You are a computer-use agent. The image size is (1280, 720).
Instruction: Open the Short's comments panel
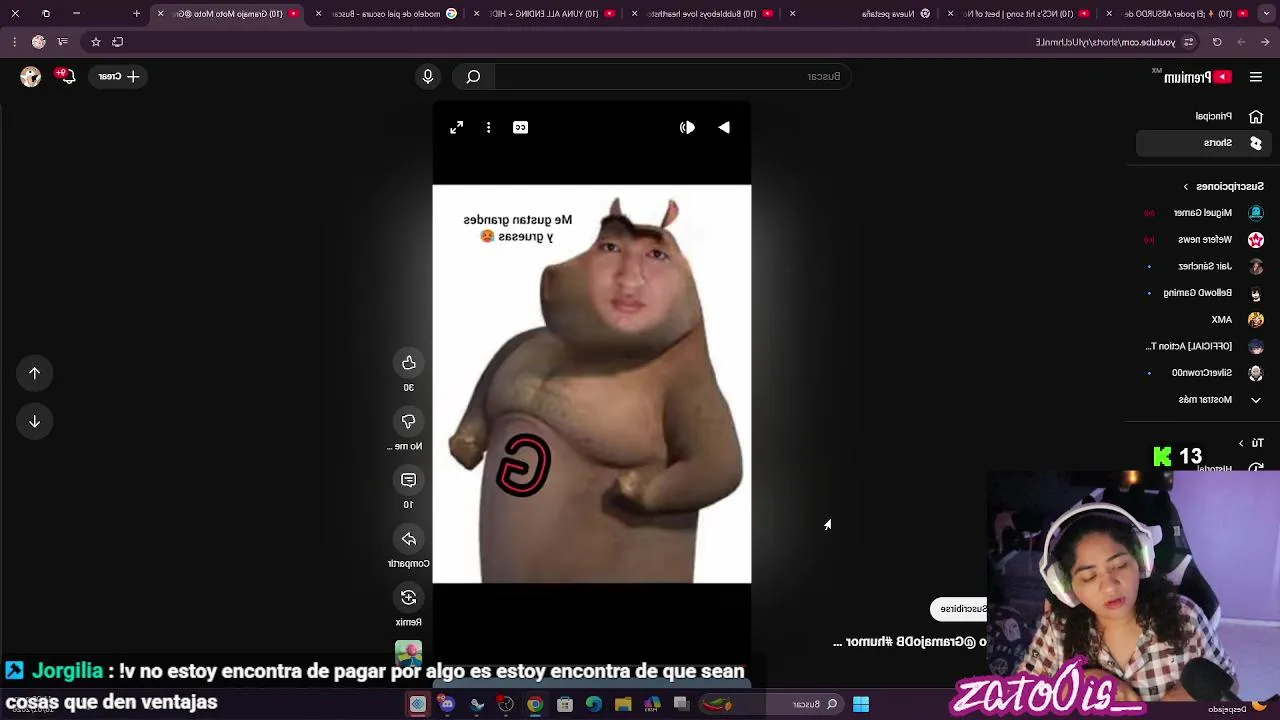(408, 481)
